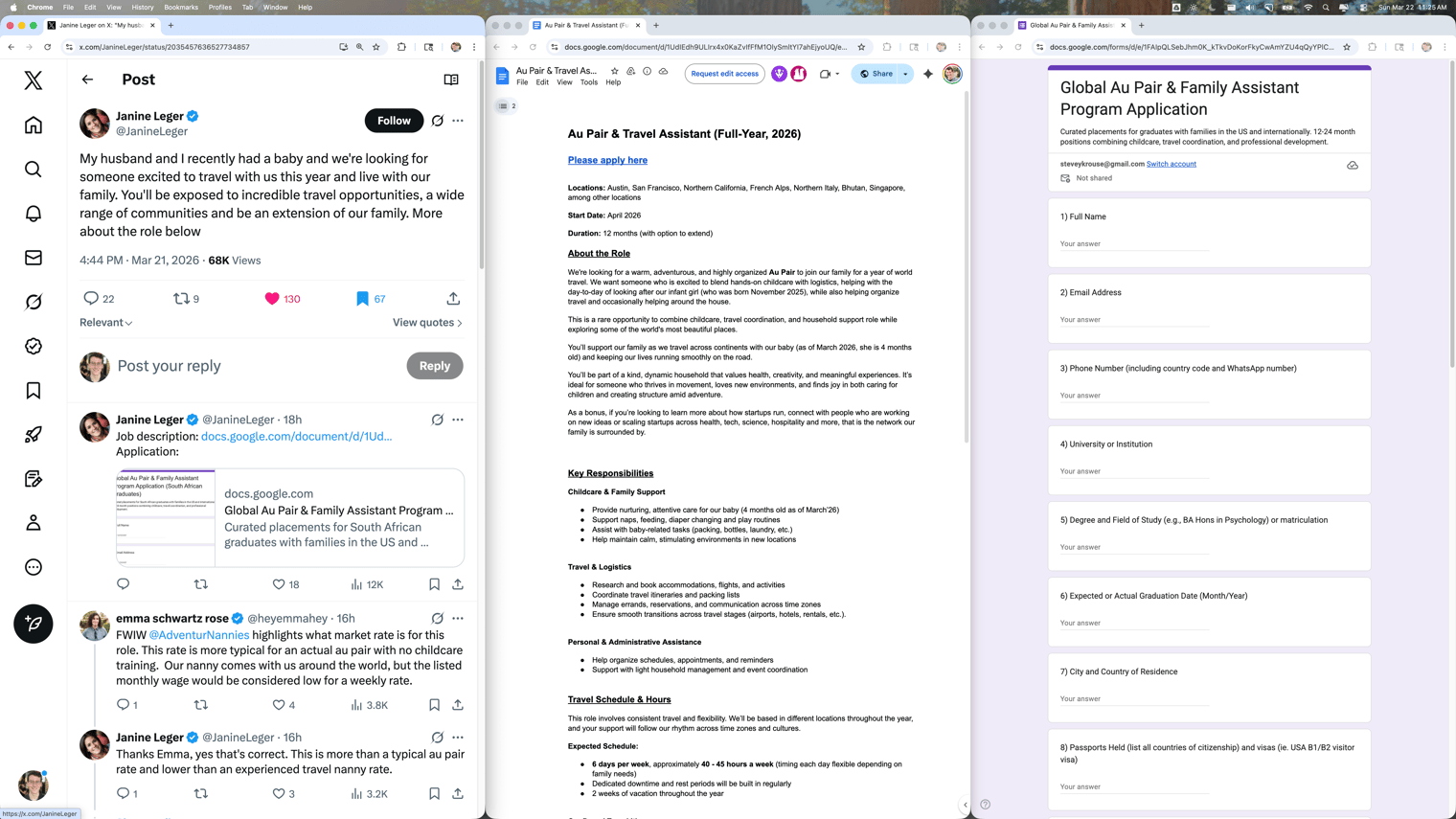
Task: Click the X logo in the sidebar
Action: (34, 80)
